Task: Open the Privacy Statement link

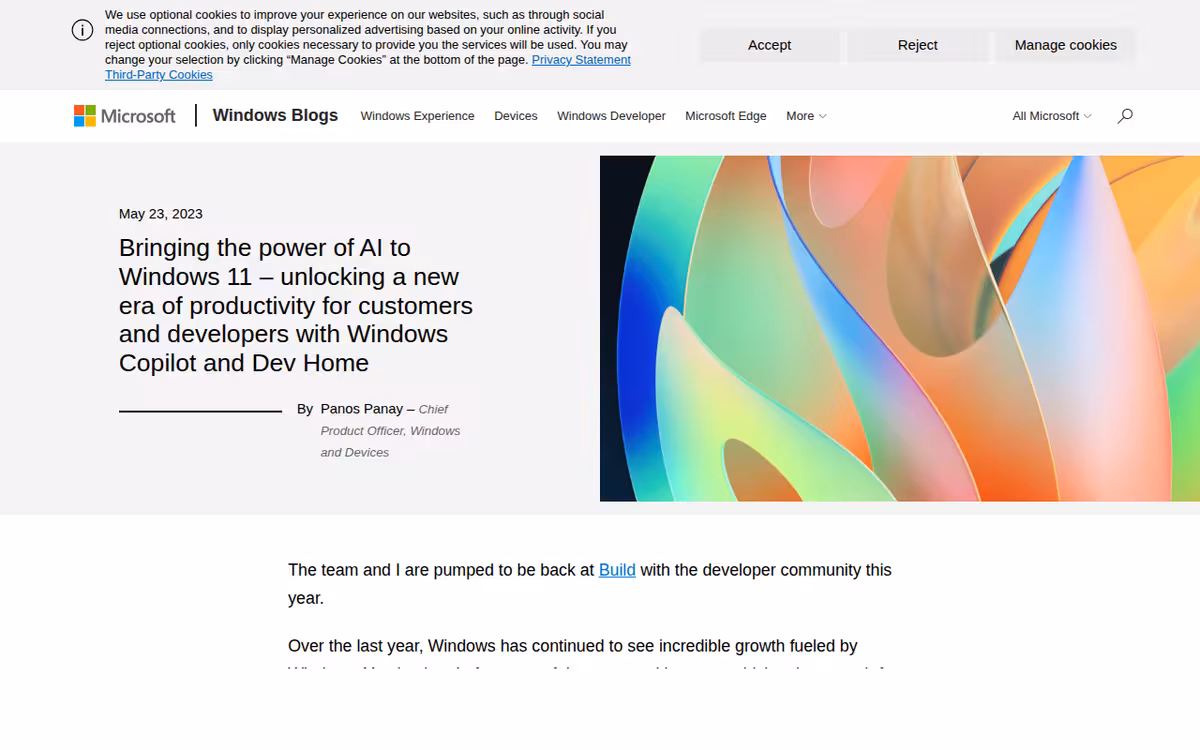Action: point(581,60)
